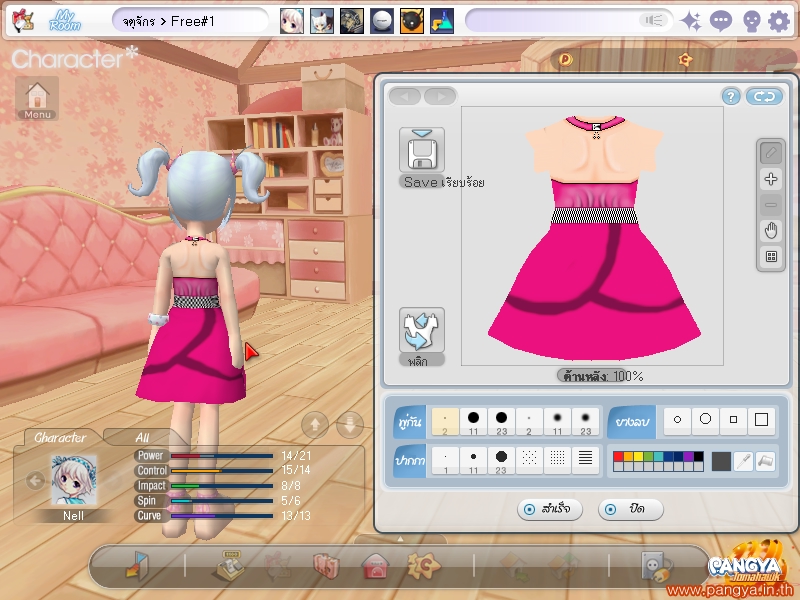Zoom out with the minus tool
This screenshot has height=600, width=800.
[x=771, y=205]
